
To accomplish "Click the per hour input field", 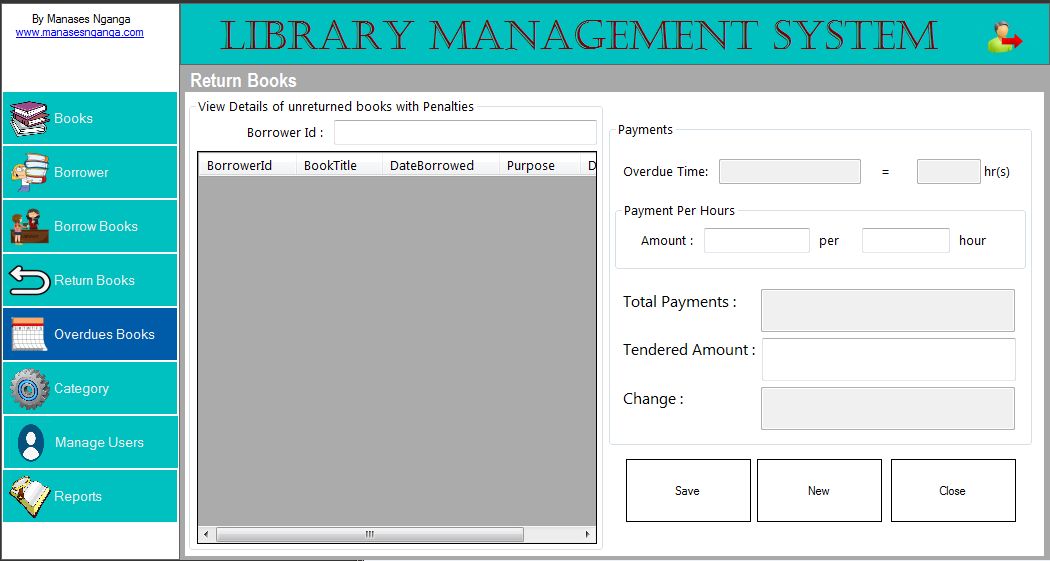I will click(x=905, y=240).
